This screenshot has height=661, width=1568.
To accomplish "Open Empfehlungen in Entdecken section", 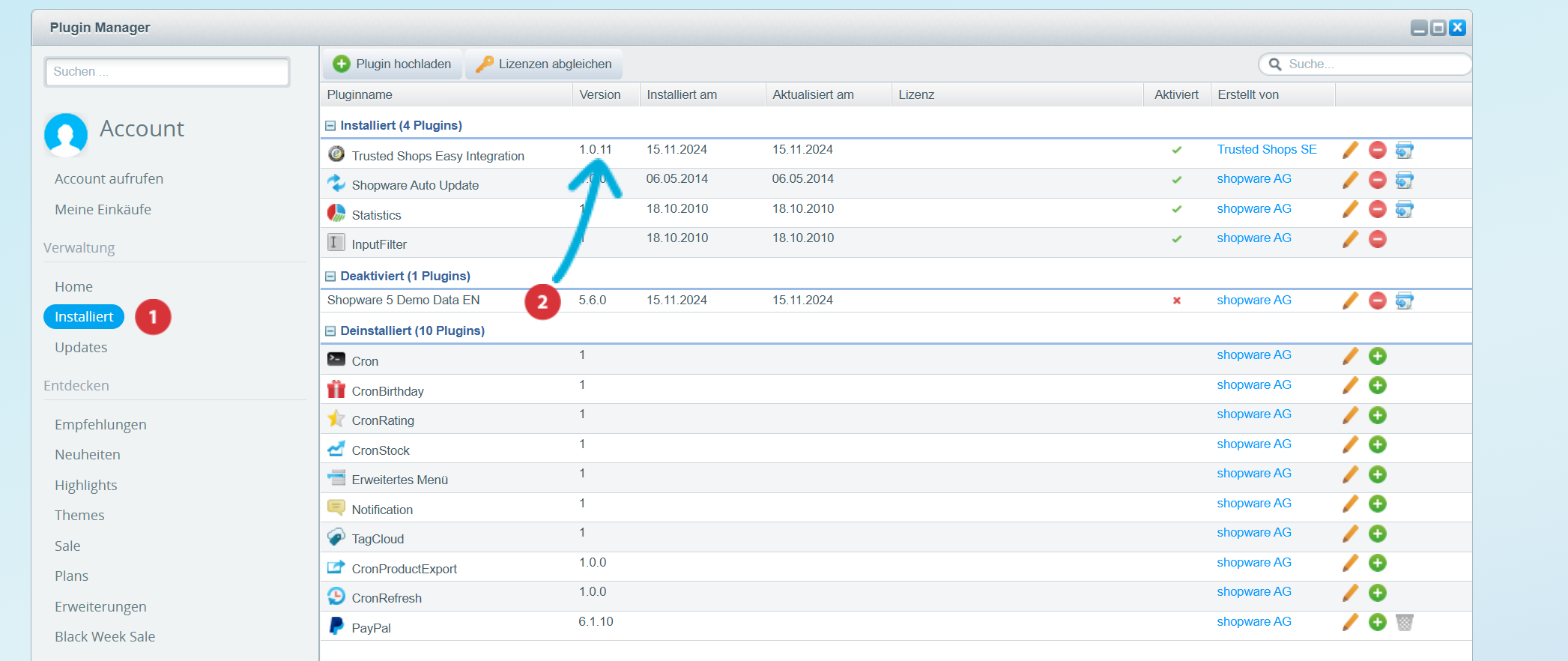I will coord(100,425).
